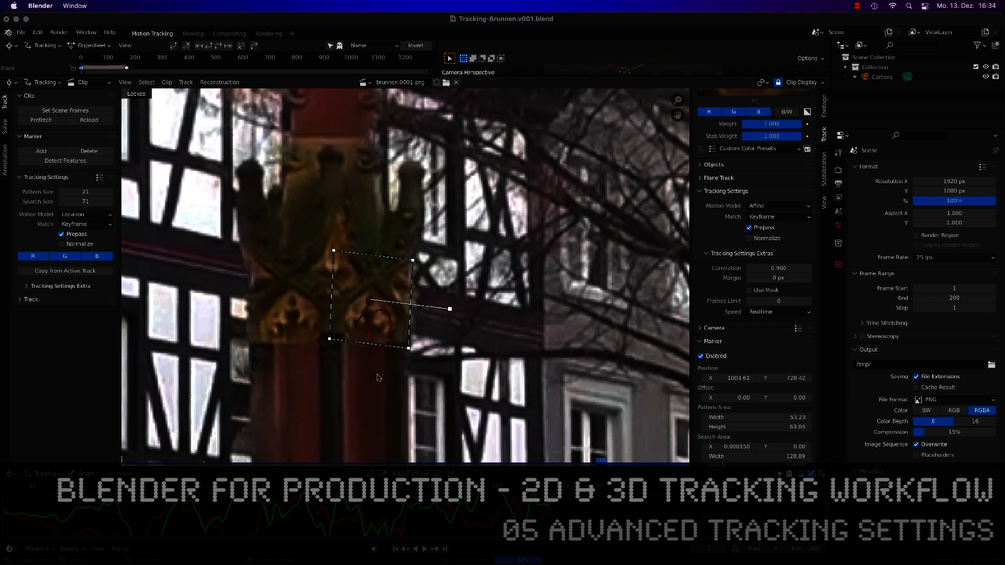Screen dimensions: 1005x565
Task: Enable the Use Mask checkbox
Action: click(749, 290)
